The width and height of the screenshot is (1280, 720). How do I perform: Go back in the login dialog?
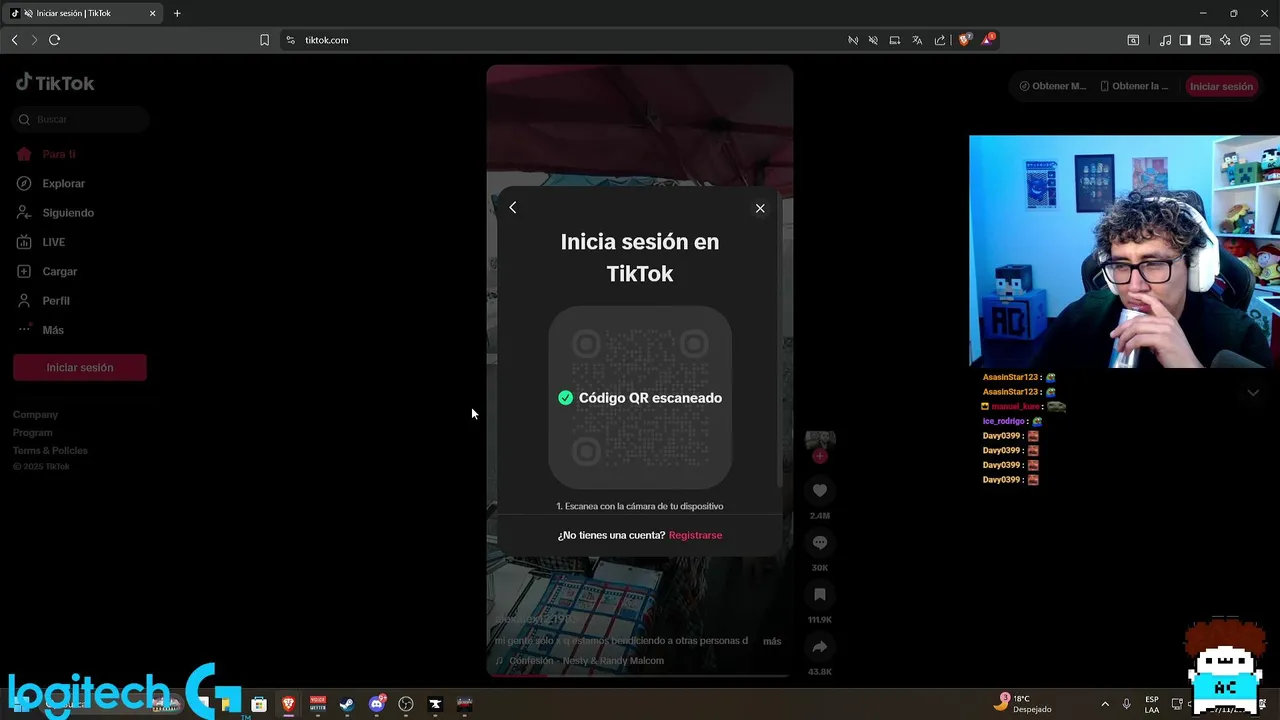(x=513, y=208)
